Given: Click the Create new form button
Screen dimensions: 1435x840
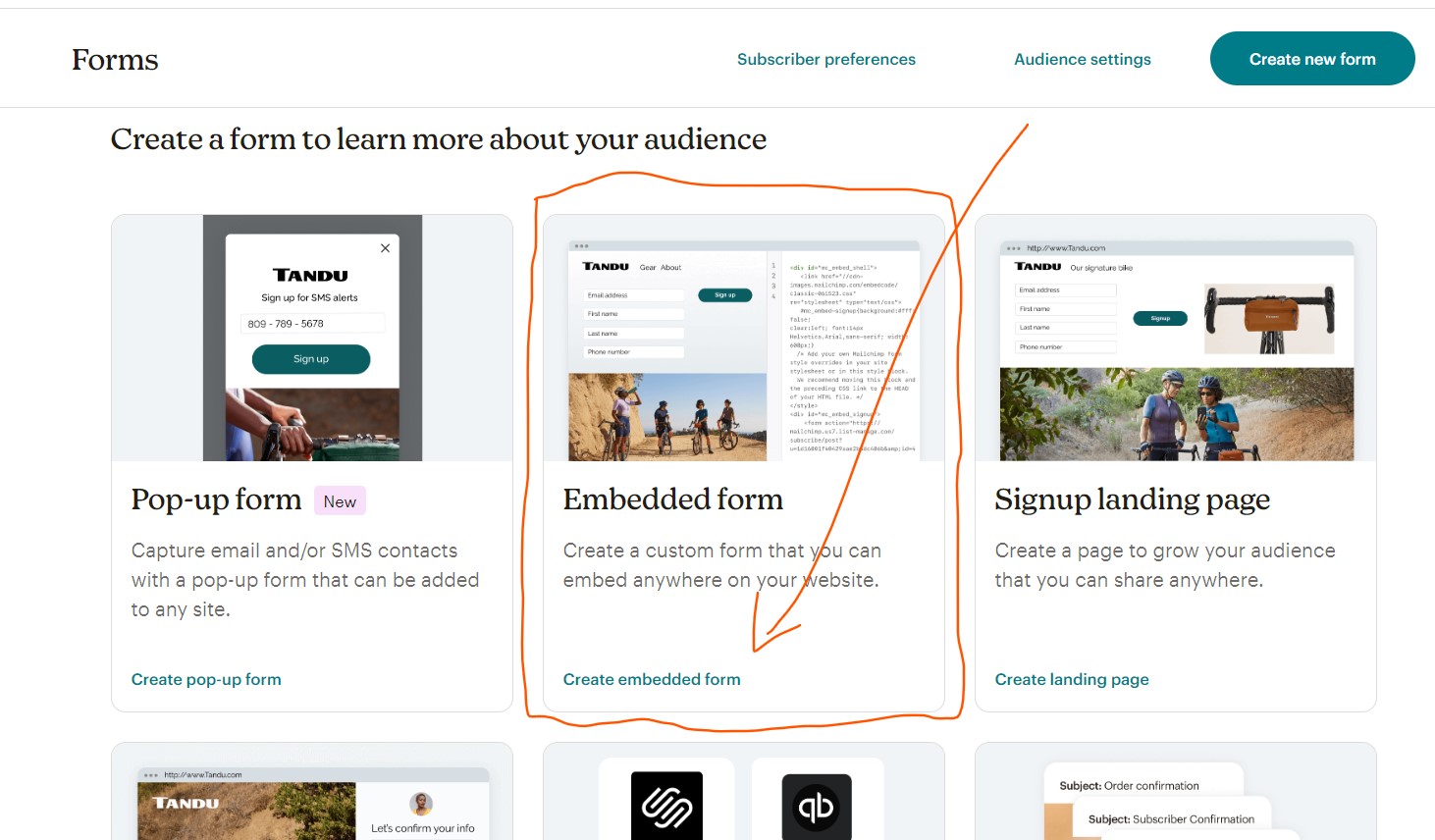Looking at the screenshot, I should (1312, 59).
